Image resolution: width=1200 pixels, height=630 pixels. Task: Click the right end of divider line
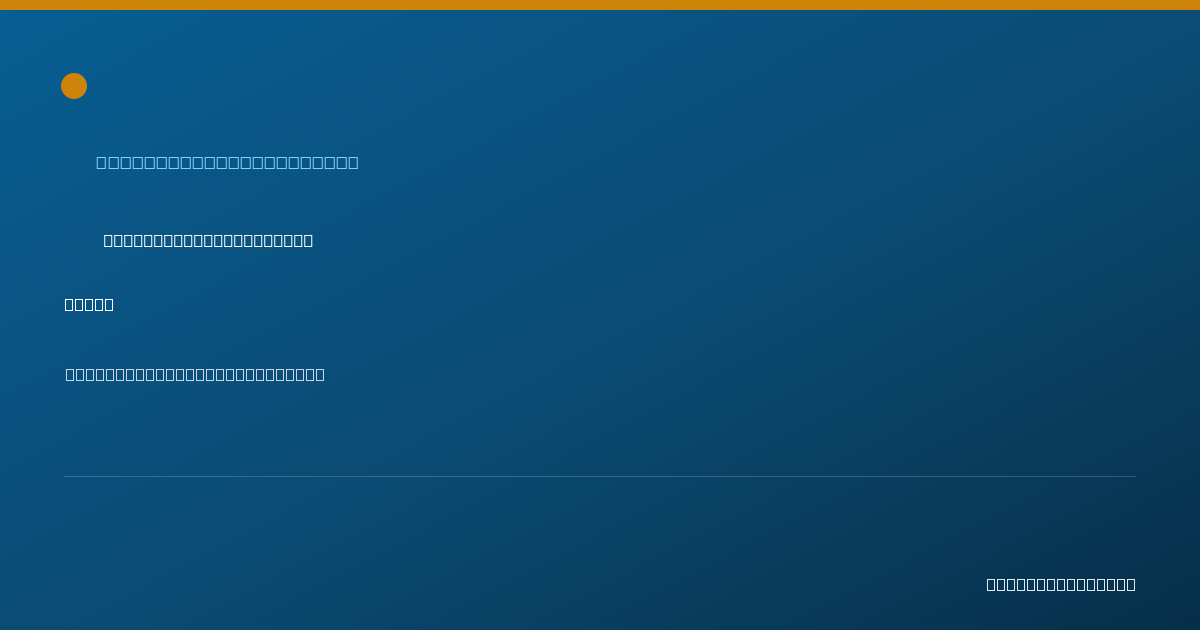click(x=1134, y=476)
